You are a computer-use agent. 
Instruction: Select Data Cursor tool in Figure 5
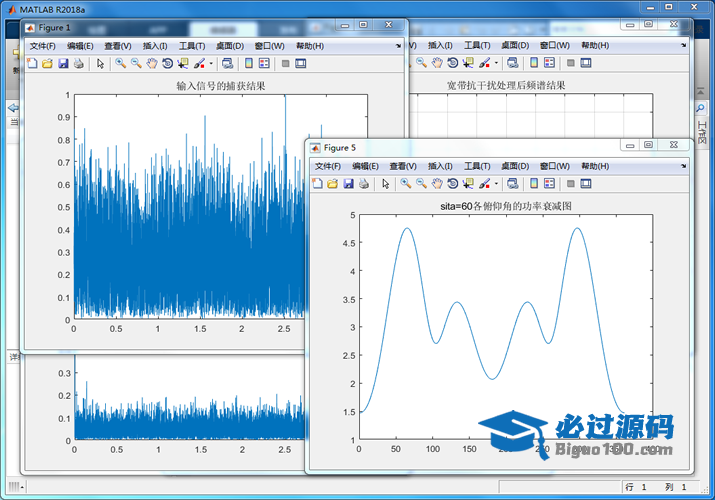coord(468,184)
